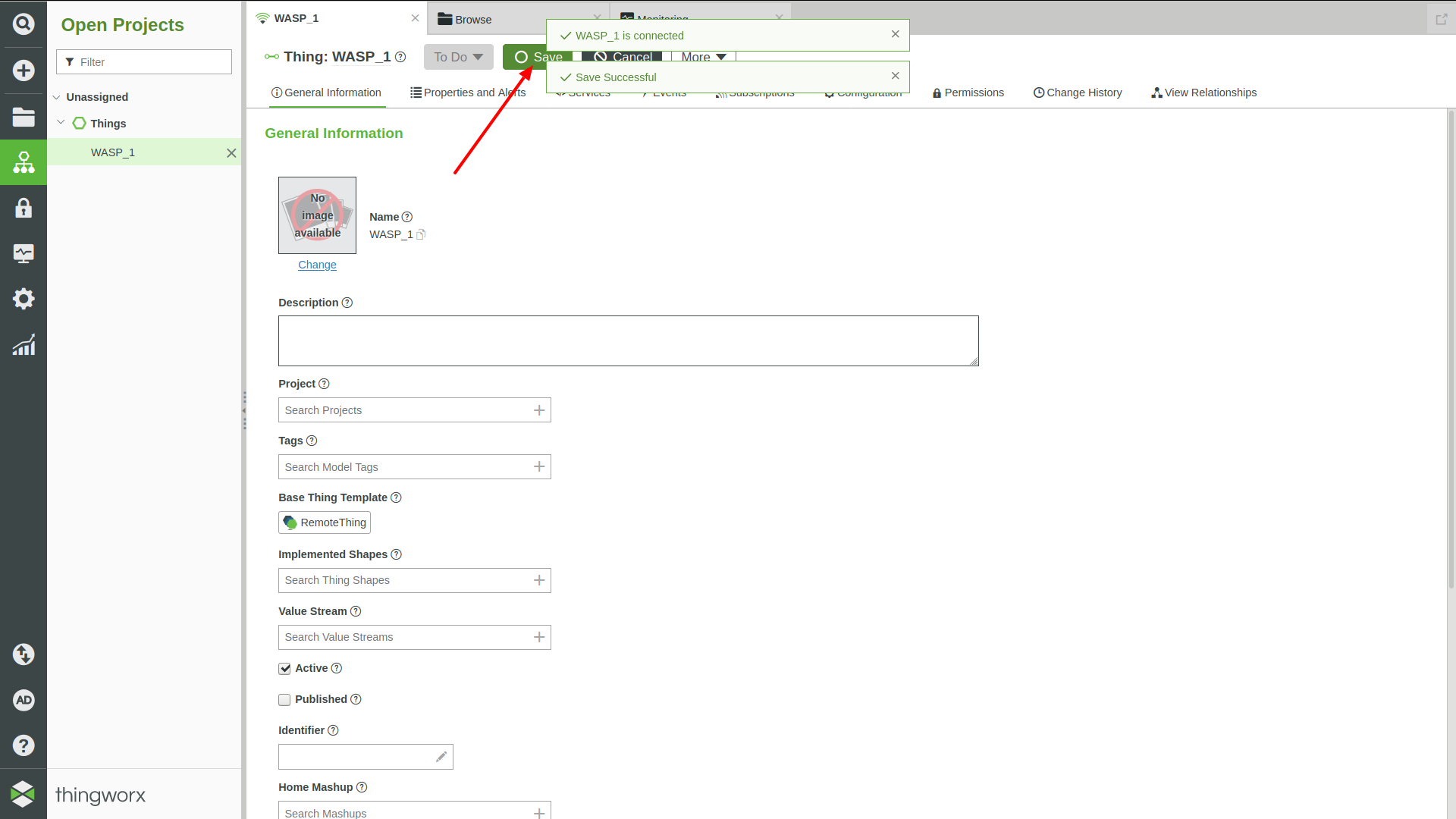The width and height of the screenshot is (1456, 819).
Task: Select the dashboard/analytics icon in sidebar
Action: [x=24, y=345]
